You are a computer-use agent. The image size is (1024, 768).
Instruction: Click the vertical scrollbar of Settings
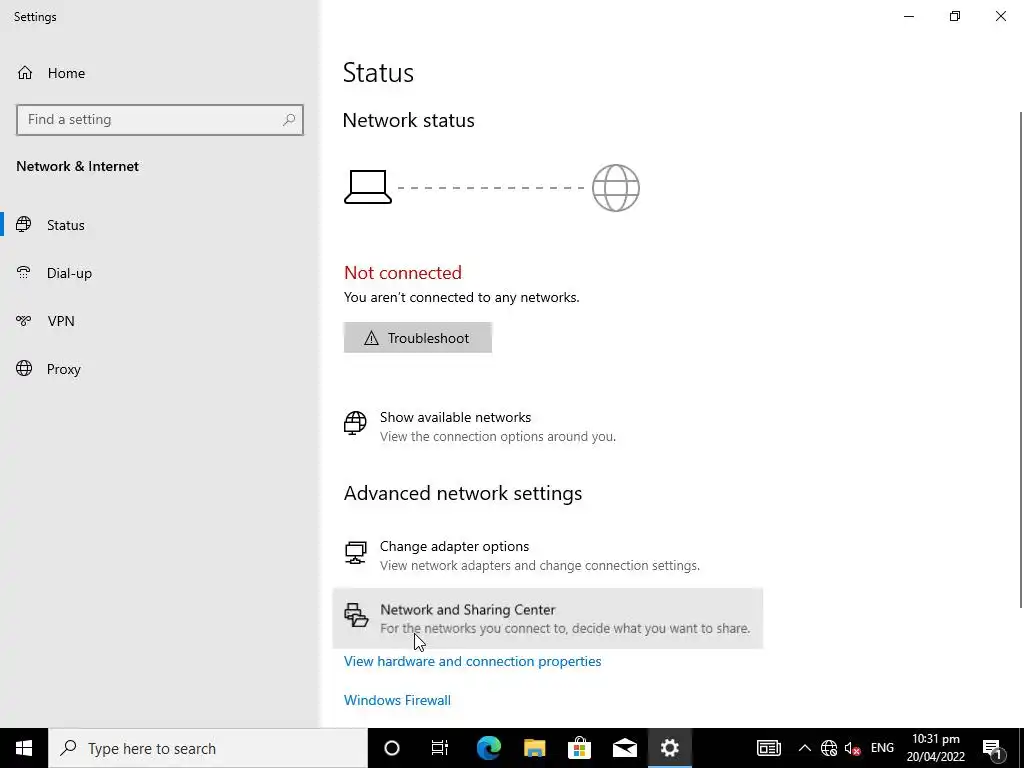[1020, 359]
